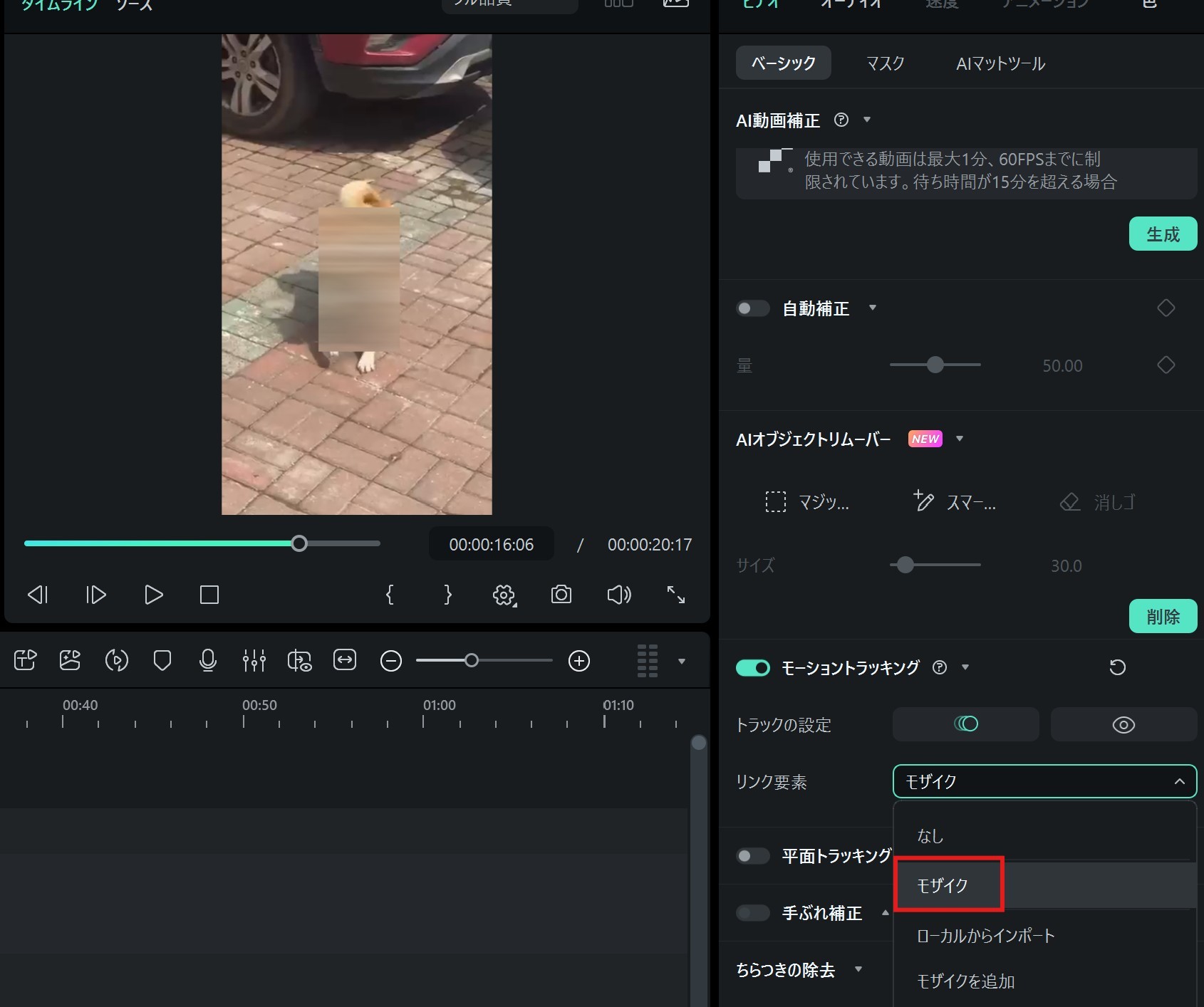Click the volume speaker icon

pyautogui.click(x=619, y=595)
